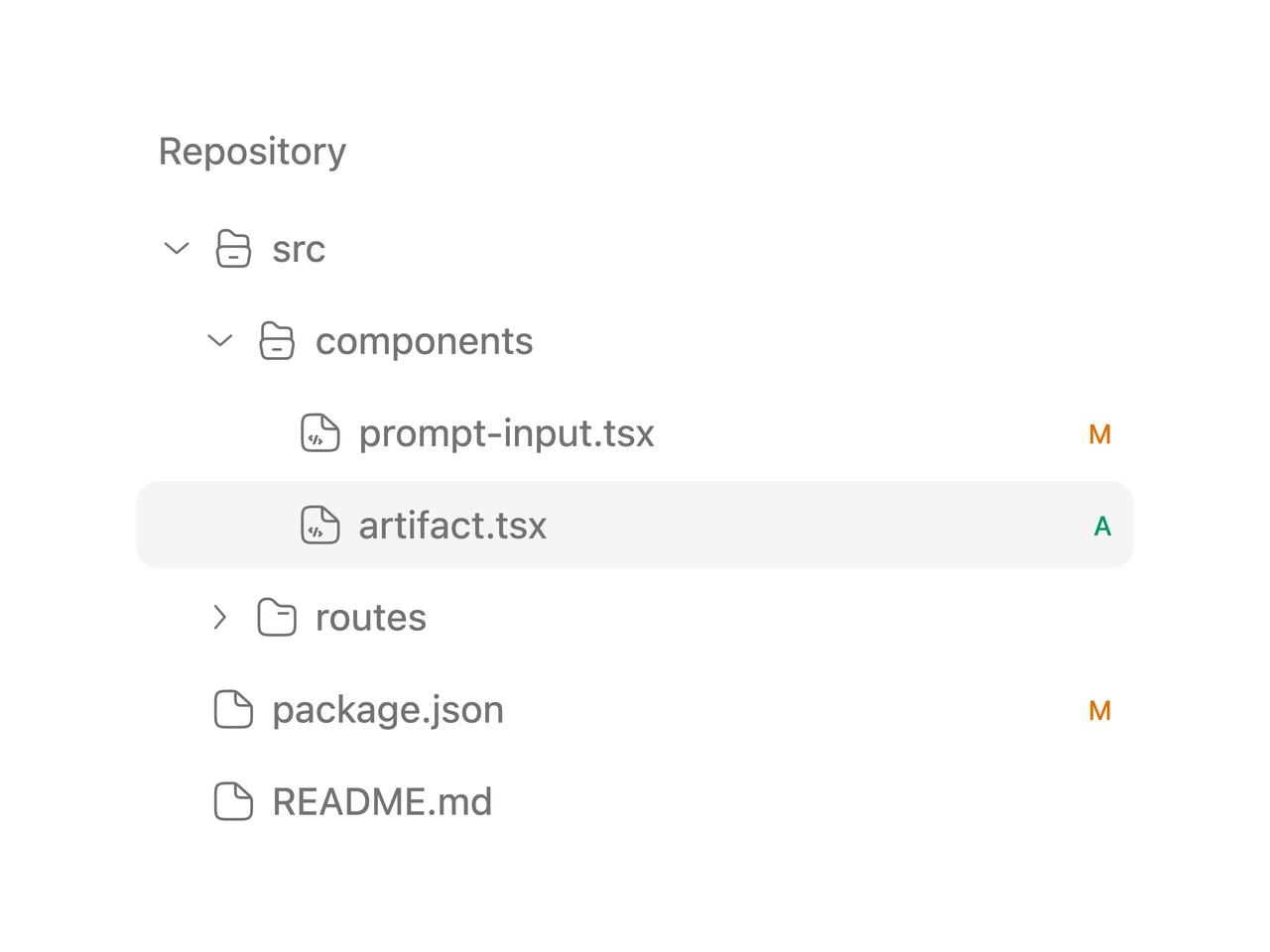Screen dimensions: 1270x952
Task: Open the package.json file
Action: [388, 710]
